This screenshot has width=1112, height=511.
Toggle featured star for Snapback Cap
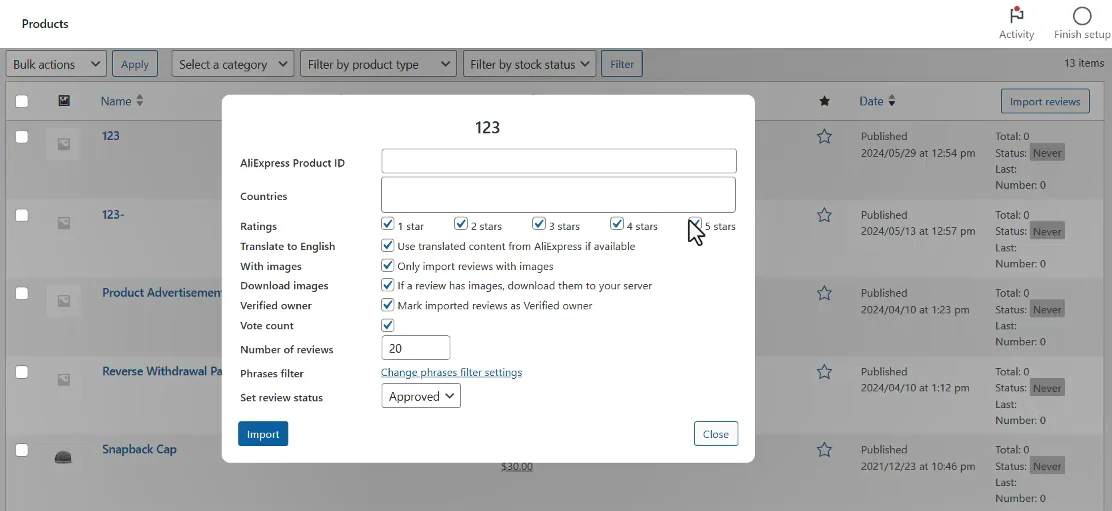click(x=824, y=449)
